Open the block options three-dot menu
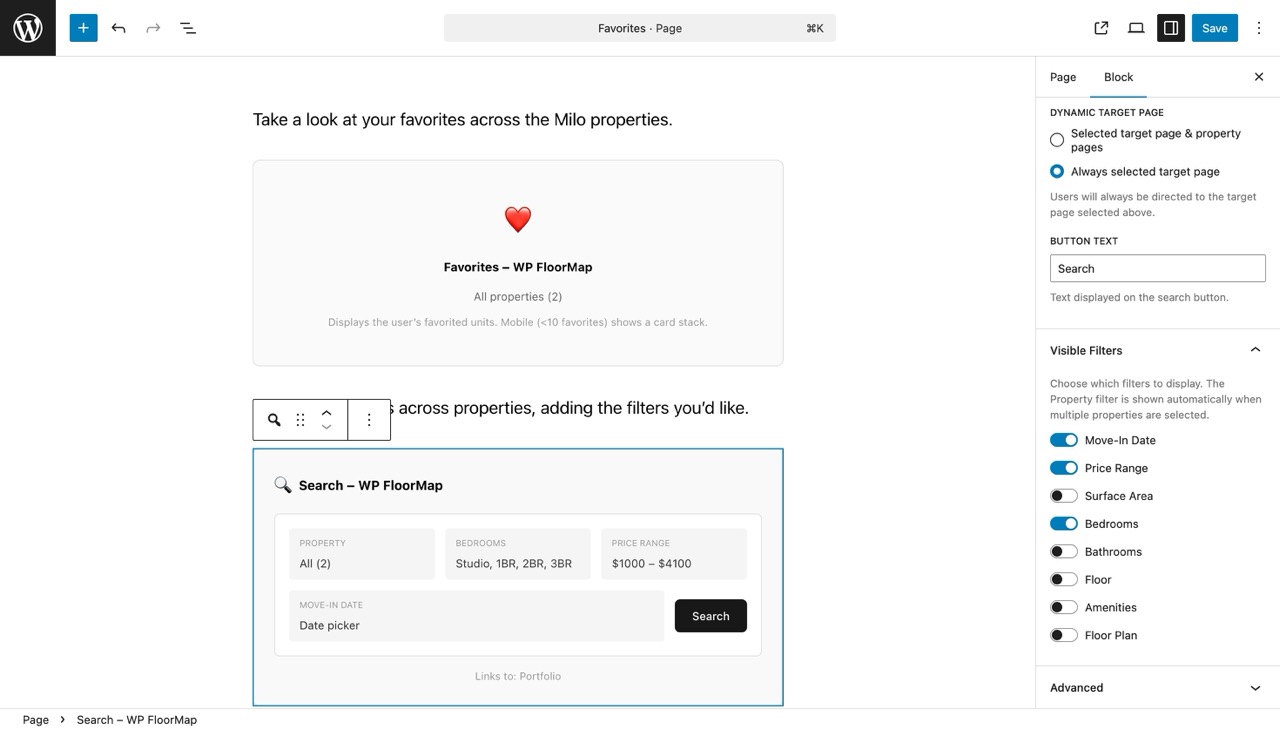This screenshot has height=730, width=1280. pos(369,420)
